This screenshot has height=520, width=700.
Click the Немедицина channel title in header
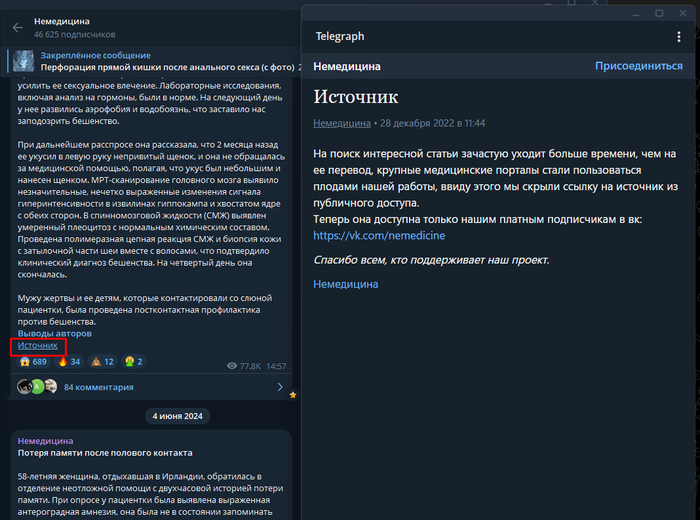[x=61, y=21]
